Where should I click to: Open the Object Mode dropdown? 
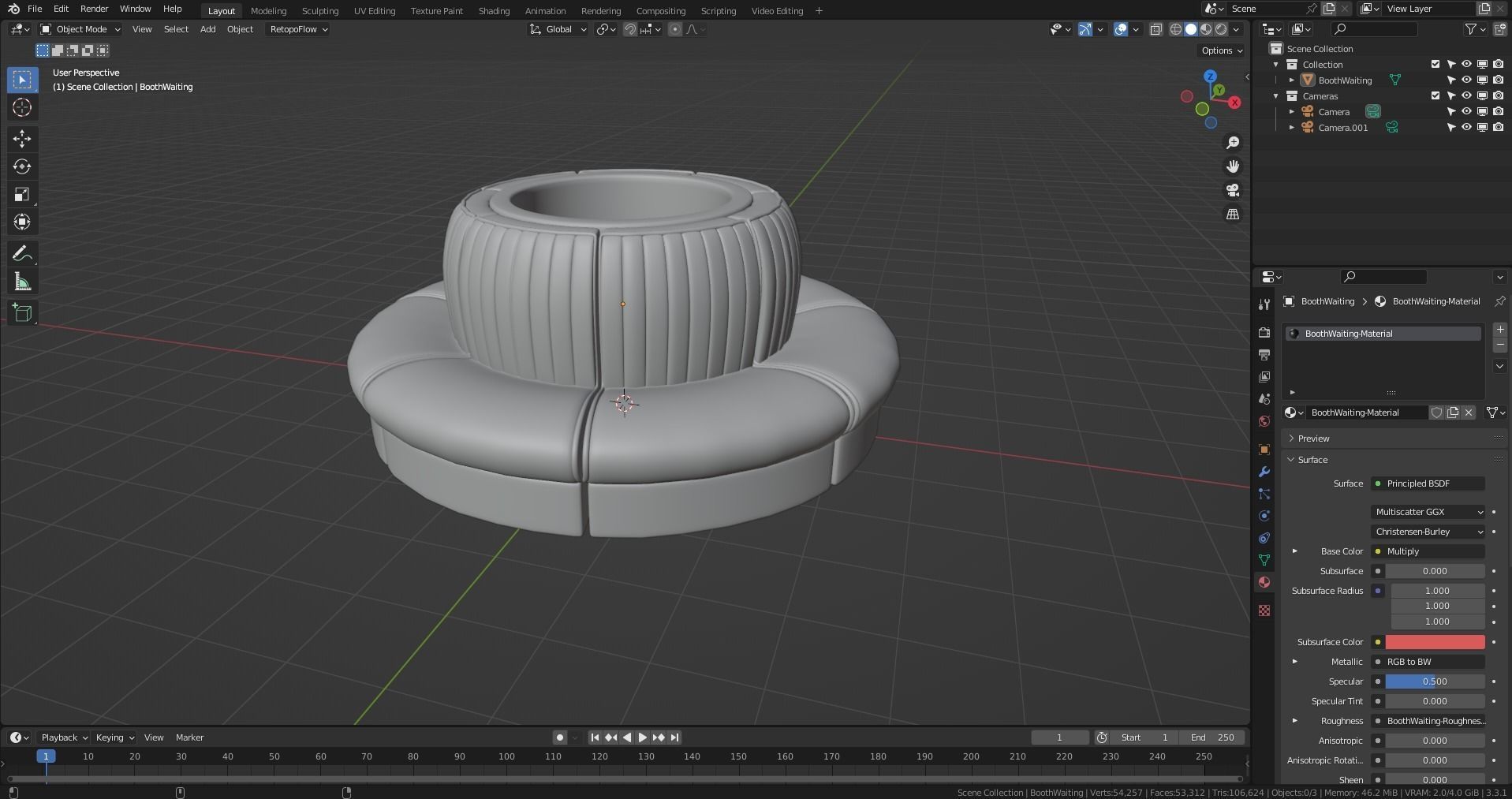[80, 29]
